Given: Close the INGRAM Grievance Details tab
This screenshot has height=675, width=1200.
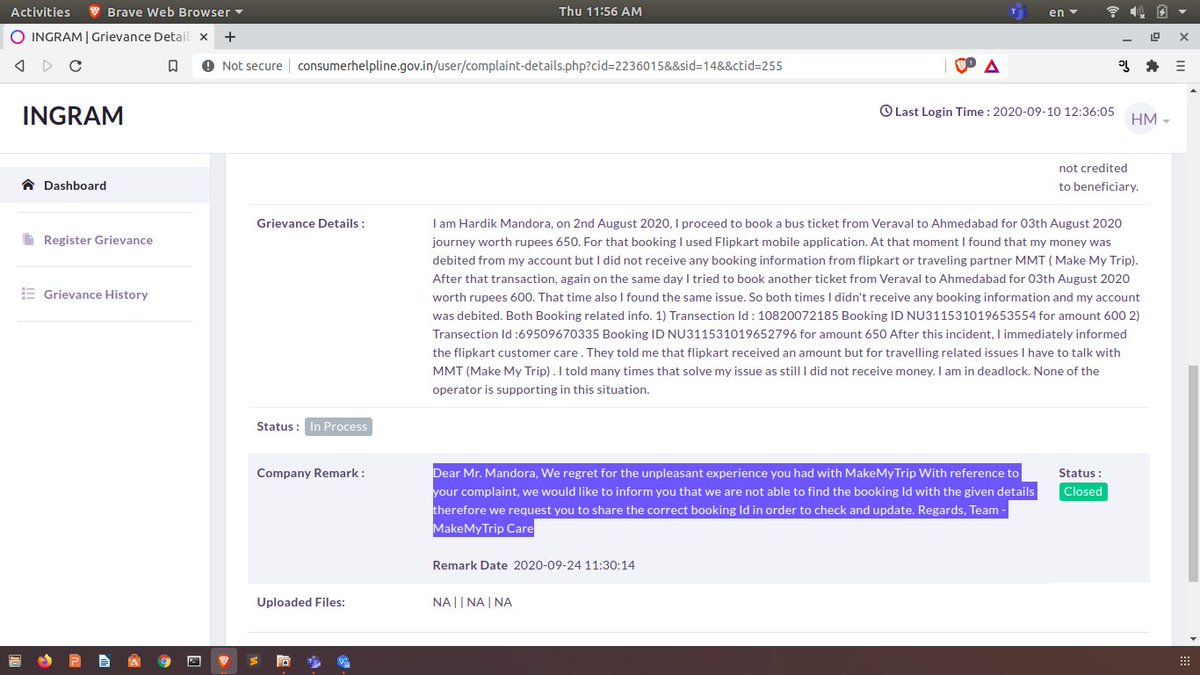Looking at the screenshot, I should [204, 37].
